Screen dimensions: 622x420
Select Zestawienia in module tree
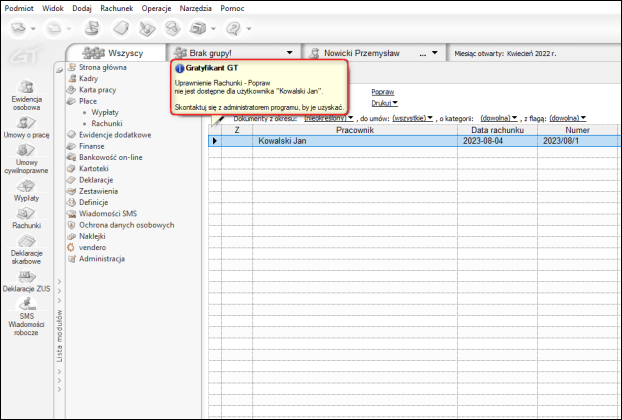click(98, 191)
